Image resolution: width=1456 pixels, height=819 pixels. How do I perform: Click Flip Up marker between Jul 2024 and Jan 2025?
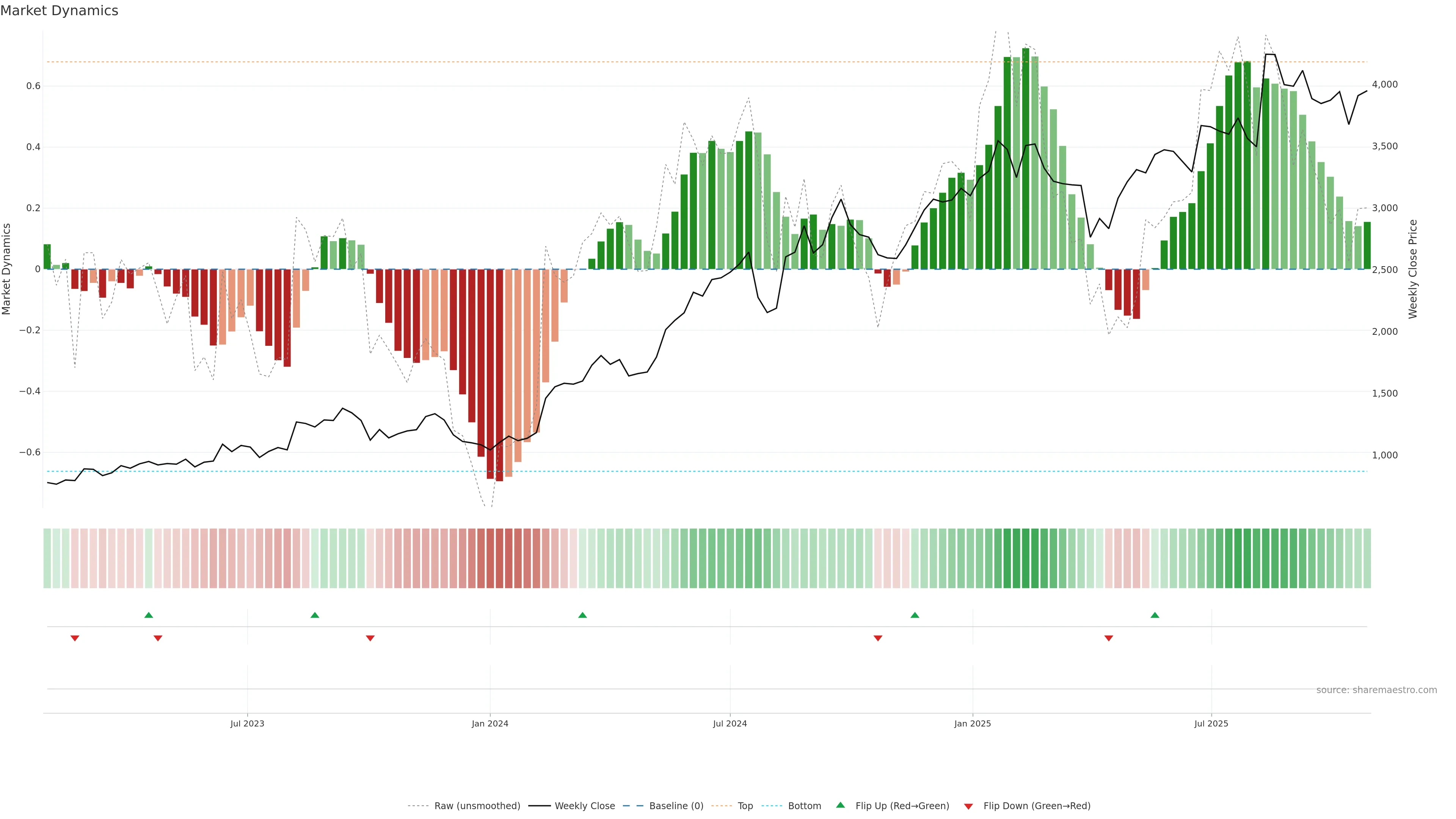tap(915, 615)
